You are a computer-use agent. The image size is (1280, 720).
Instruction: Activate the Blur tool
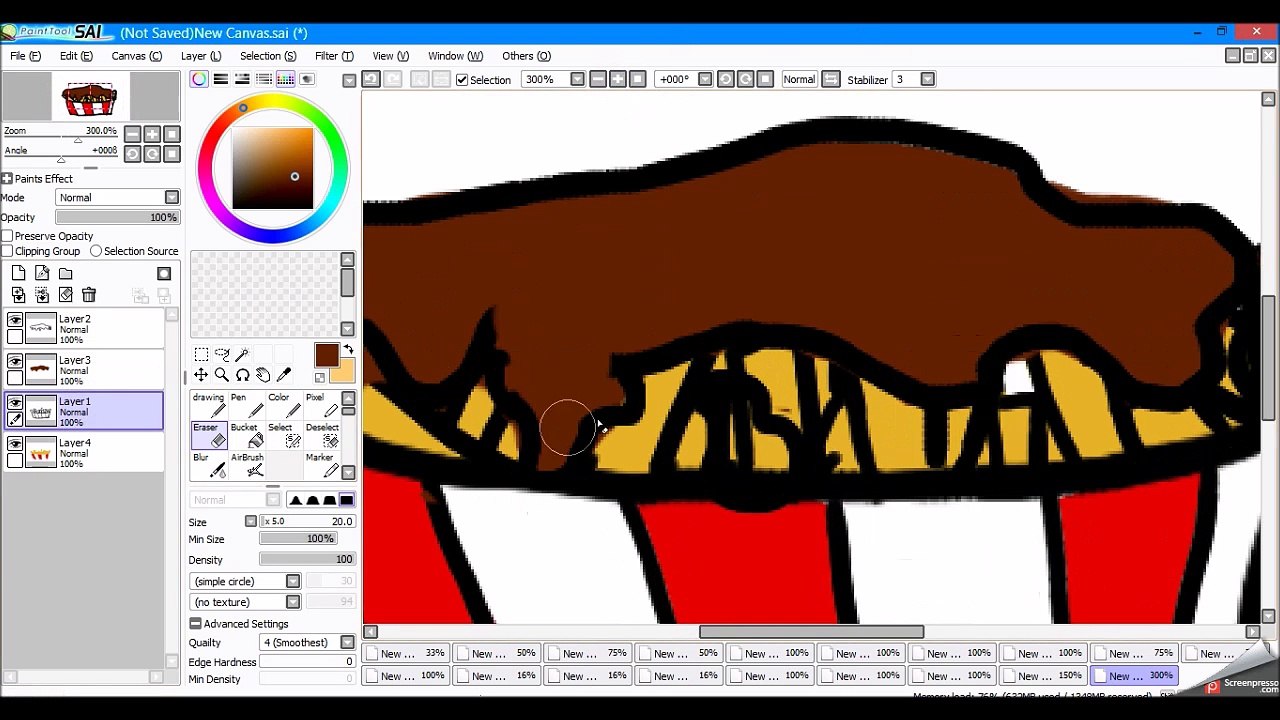(x=209, y=465)
